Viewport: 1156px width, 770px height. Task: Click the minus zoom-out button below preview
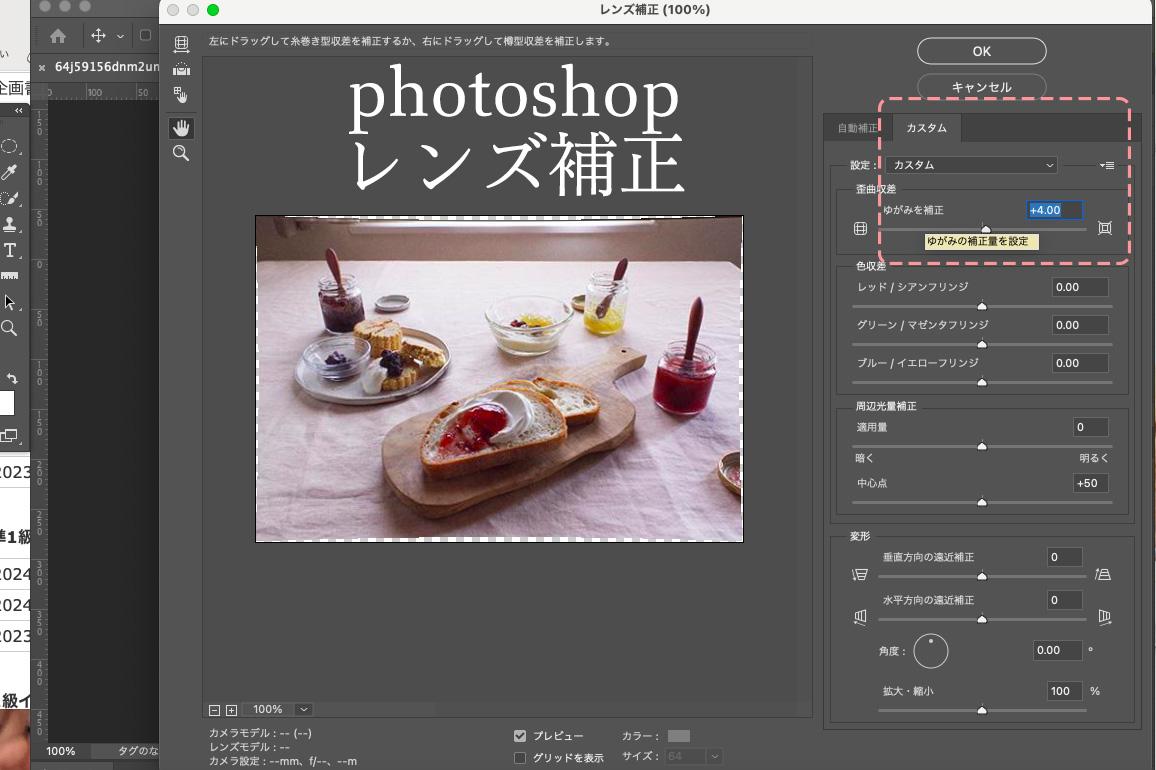215,710
